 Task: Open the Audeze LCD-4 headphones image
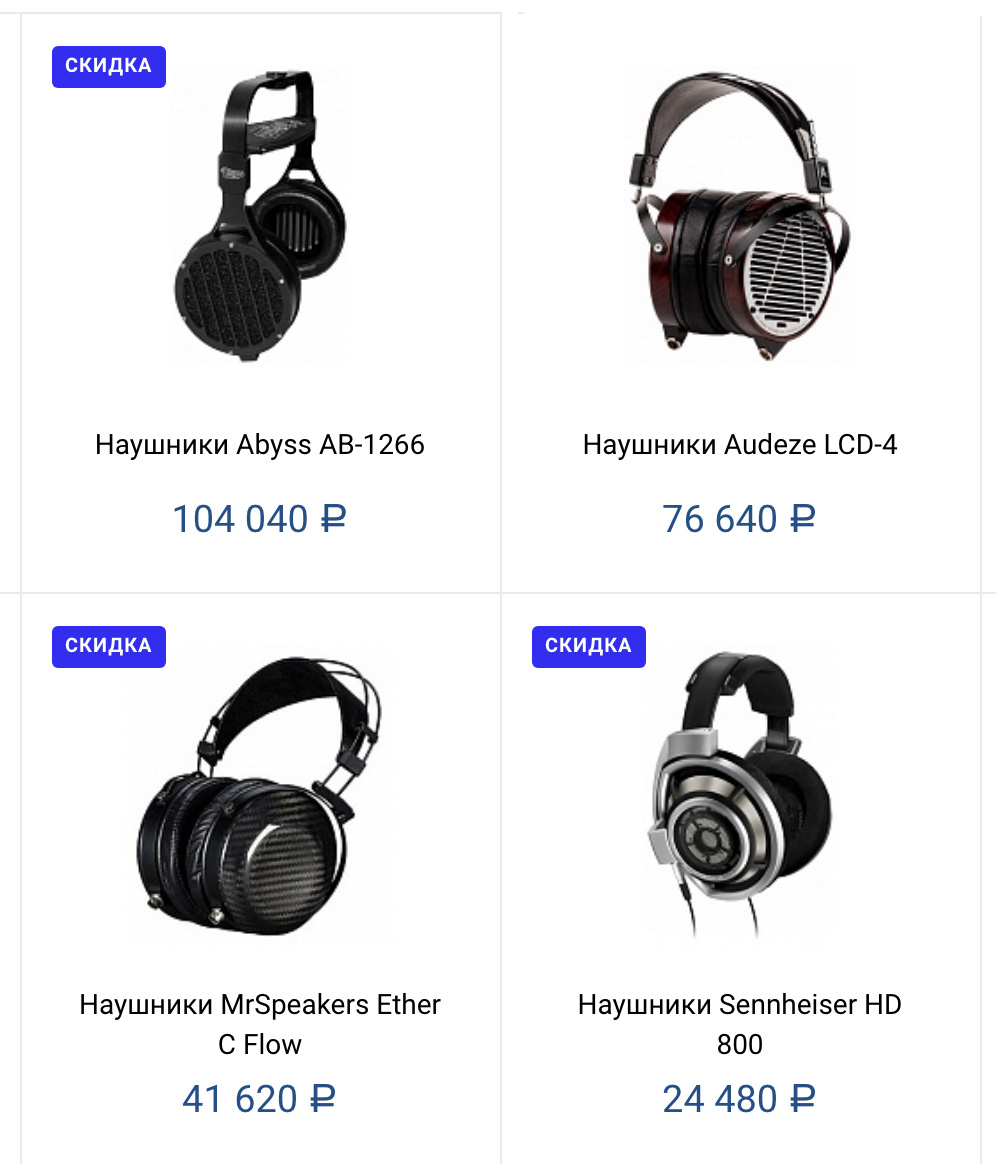(x=740, y=215)
